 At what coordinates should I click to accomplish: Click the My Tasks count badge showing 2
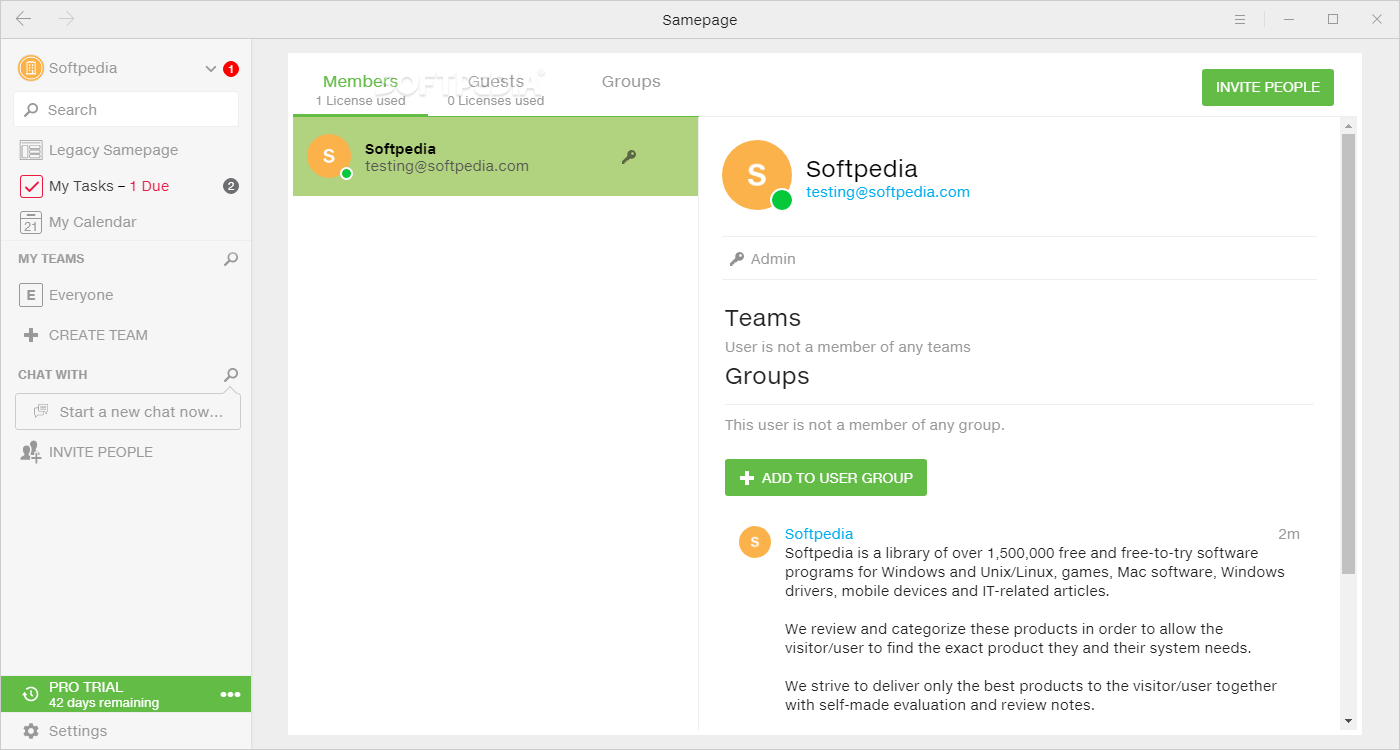pos(231,186)
